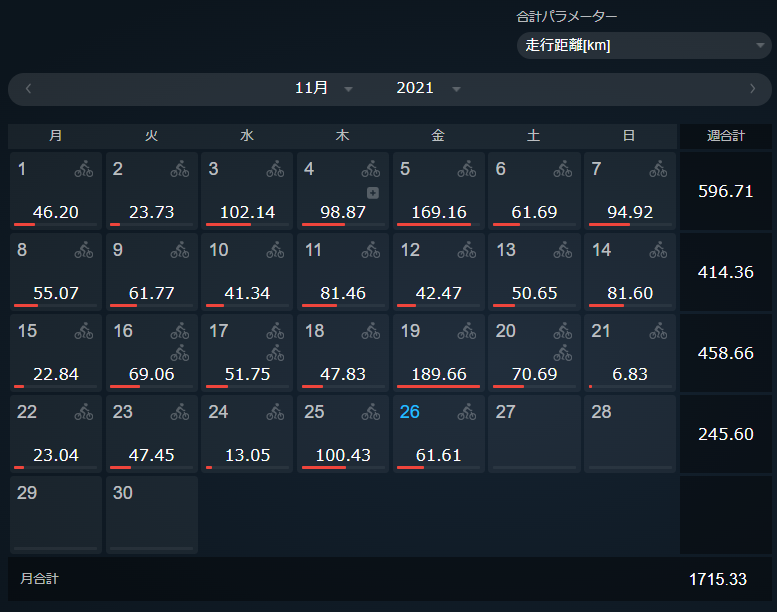Click the bike icon on day 8
Viewport: 777px width, 612px height.
(x=84, y=250)
